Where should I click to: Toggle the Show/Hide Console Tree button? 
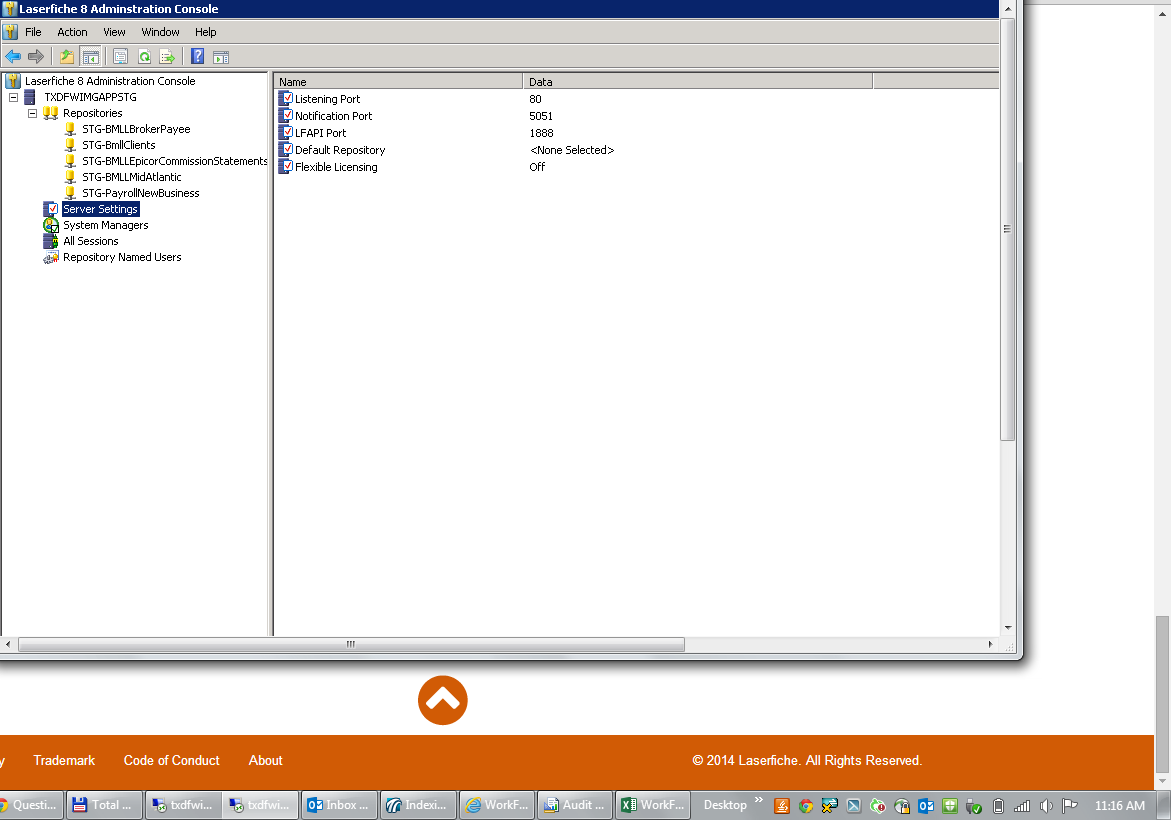click(90, 57)
